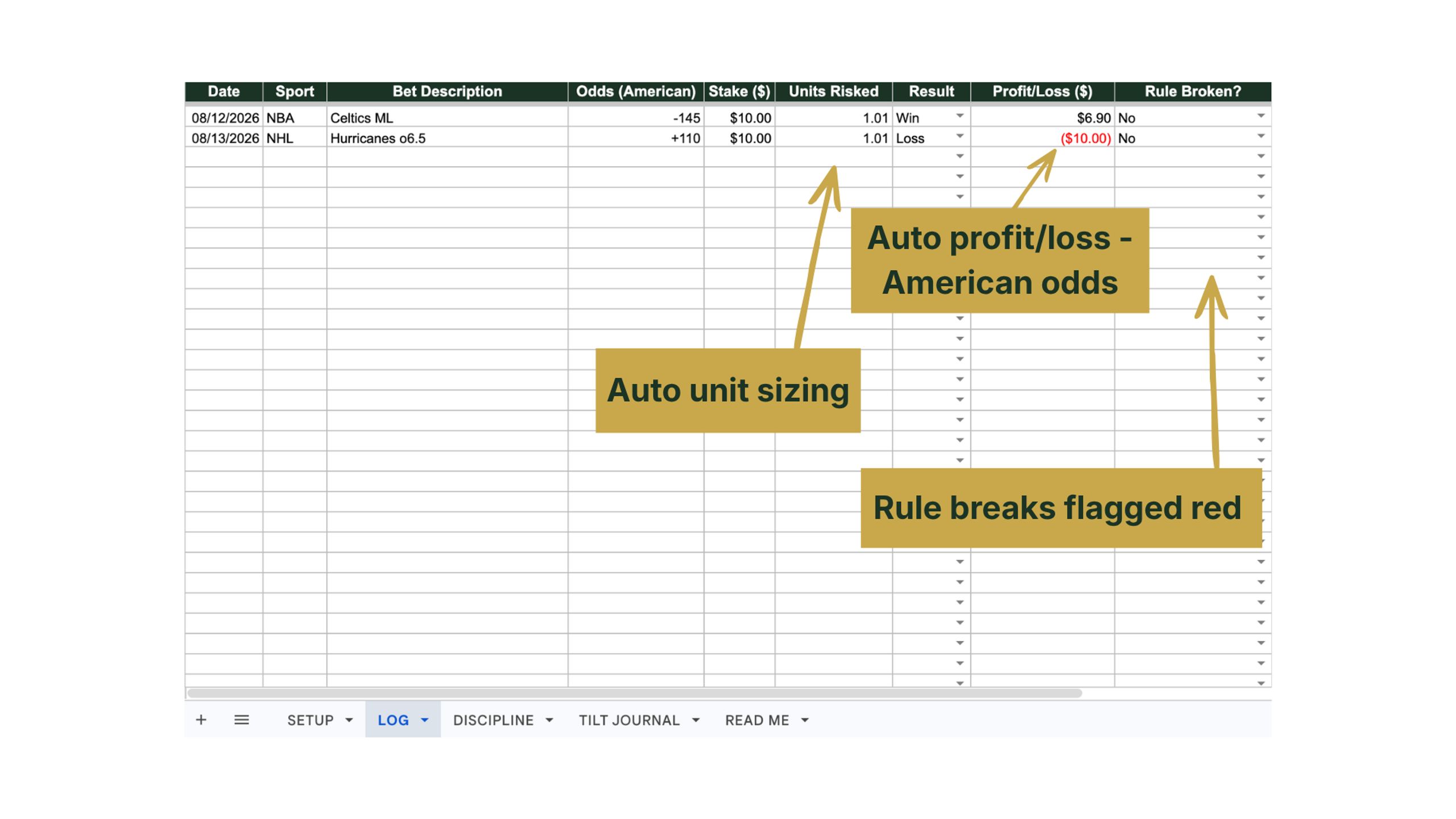Click the Celtics ML bet cell
This screenshot has height=819, width=1456.
447,118
